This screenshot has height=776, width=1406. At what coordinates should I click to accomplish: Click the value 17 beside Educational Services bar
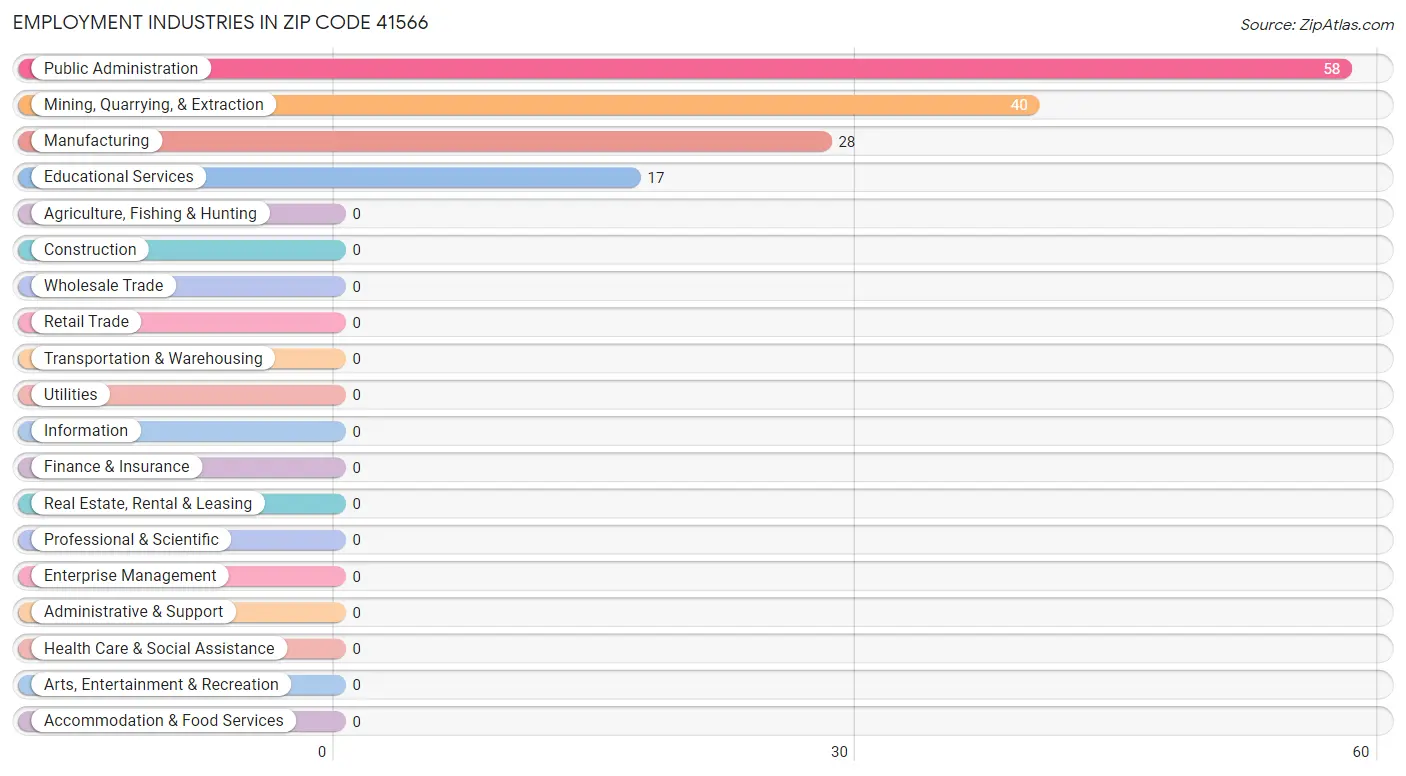coord(656,178)
